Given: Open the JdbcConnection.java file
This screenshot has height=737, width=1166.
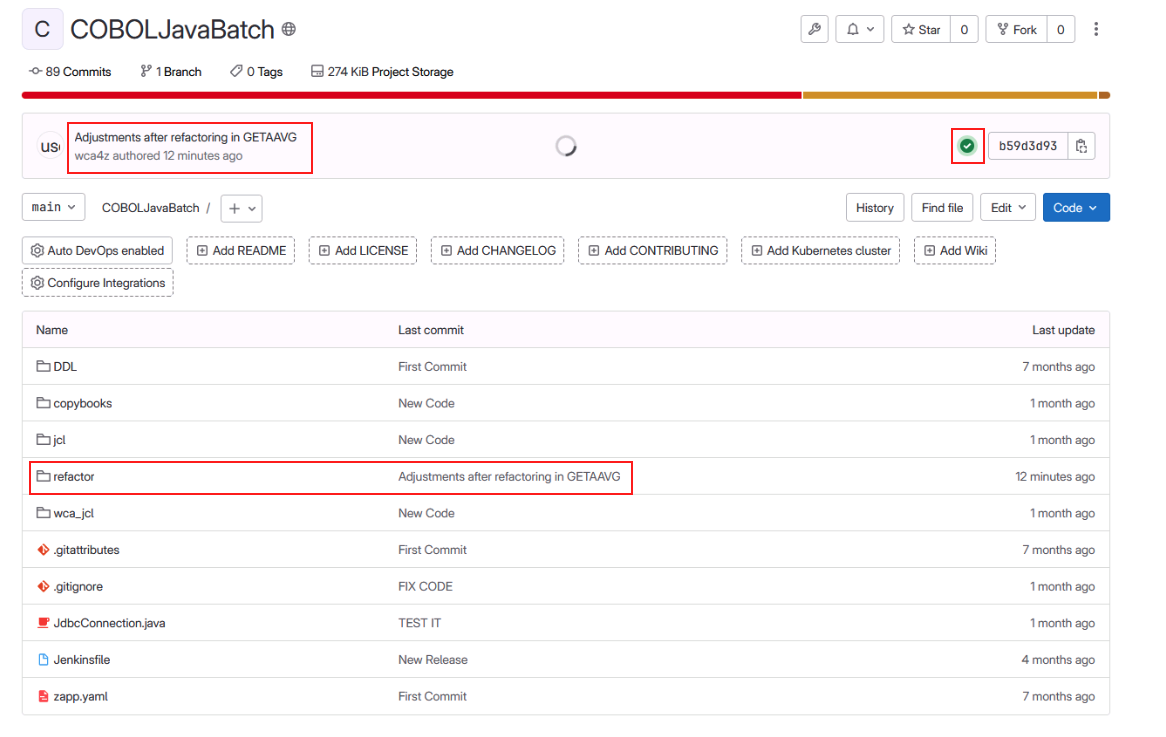Looking at the screenshot, I should 109,623.
